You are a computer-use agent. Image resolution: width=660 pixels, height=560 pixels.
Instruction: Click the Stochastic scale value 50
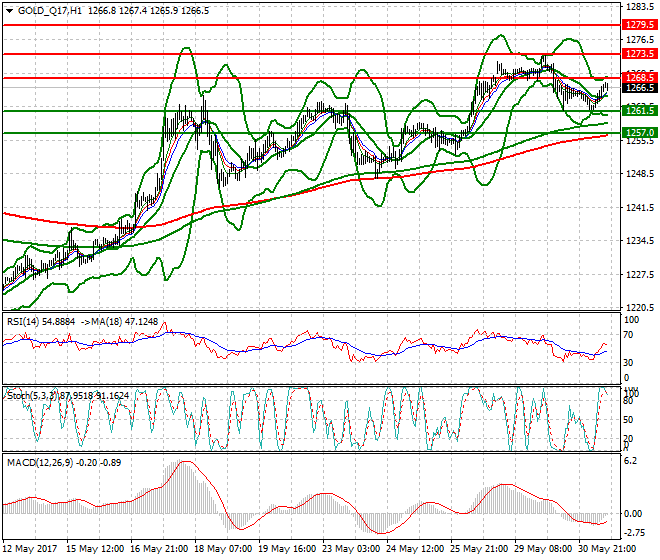click(x=628, y=420)
